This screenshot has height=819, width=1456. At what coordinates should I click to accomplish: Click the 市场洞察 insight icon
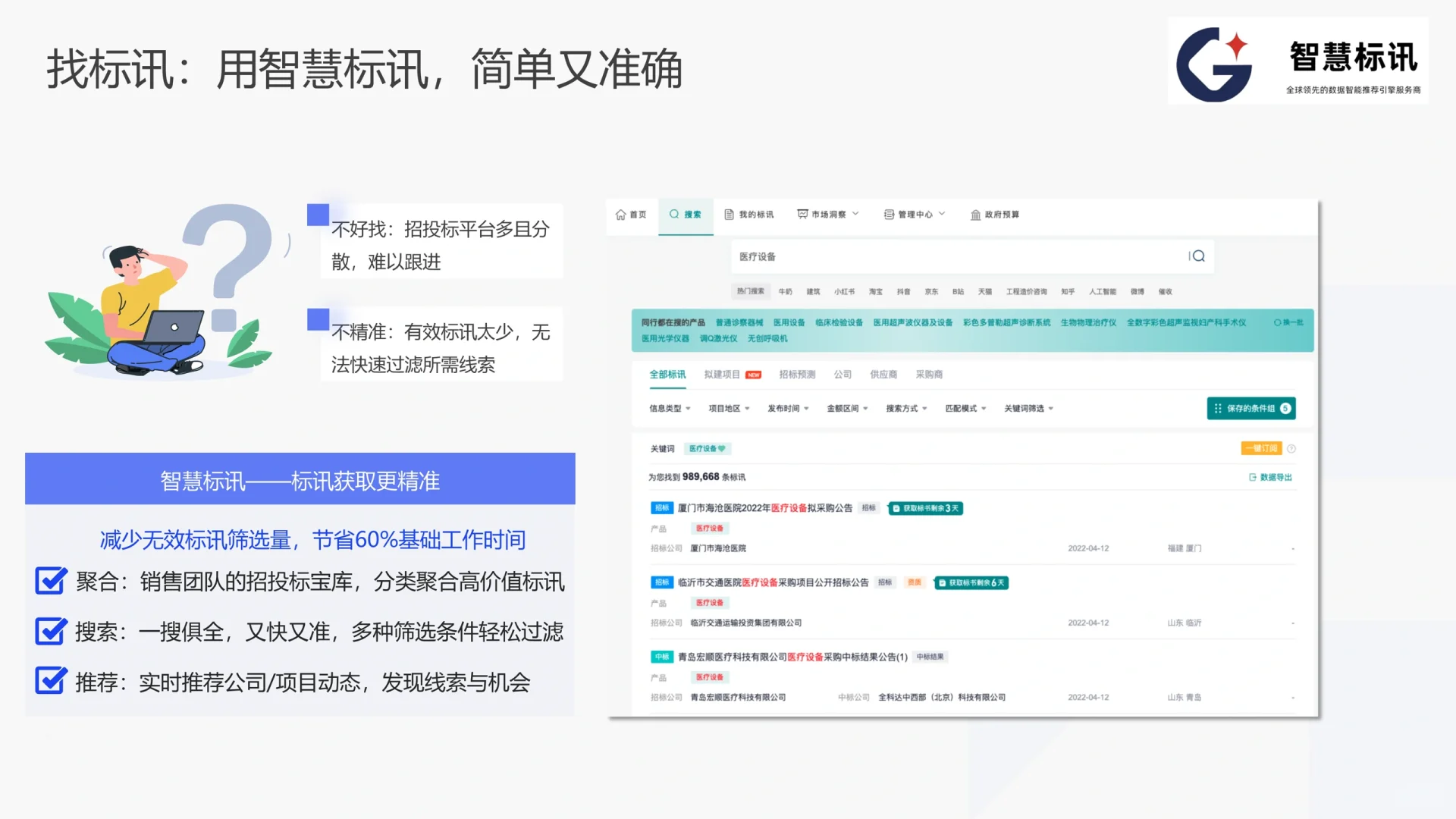(x=802, y=214)
